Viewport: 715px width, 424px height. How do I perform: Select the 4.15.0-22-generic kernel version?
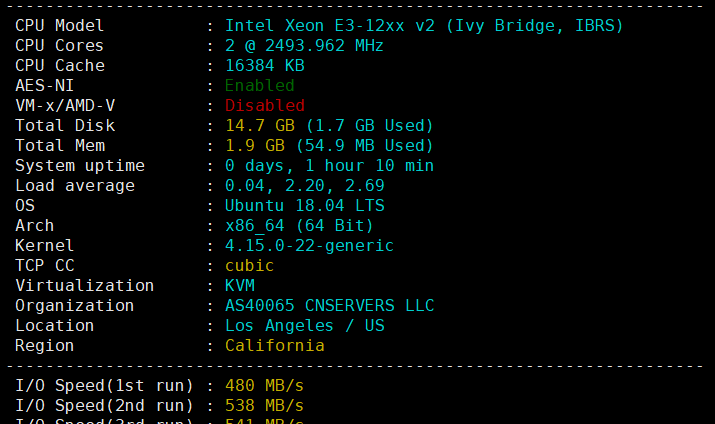tap(309, 246)
